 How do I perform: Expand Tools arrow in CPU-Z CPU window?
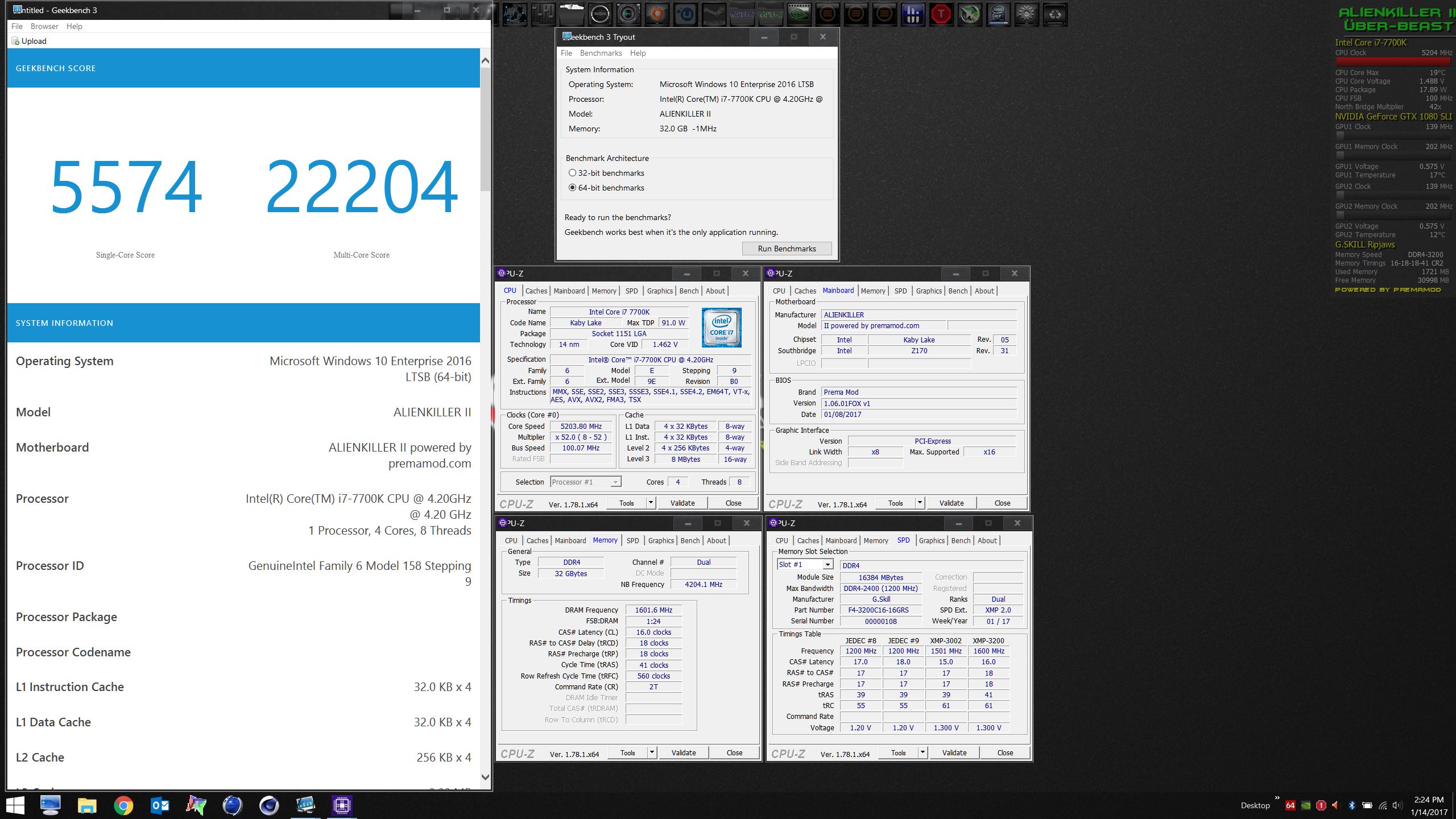[x=651, y=503]
